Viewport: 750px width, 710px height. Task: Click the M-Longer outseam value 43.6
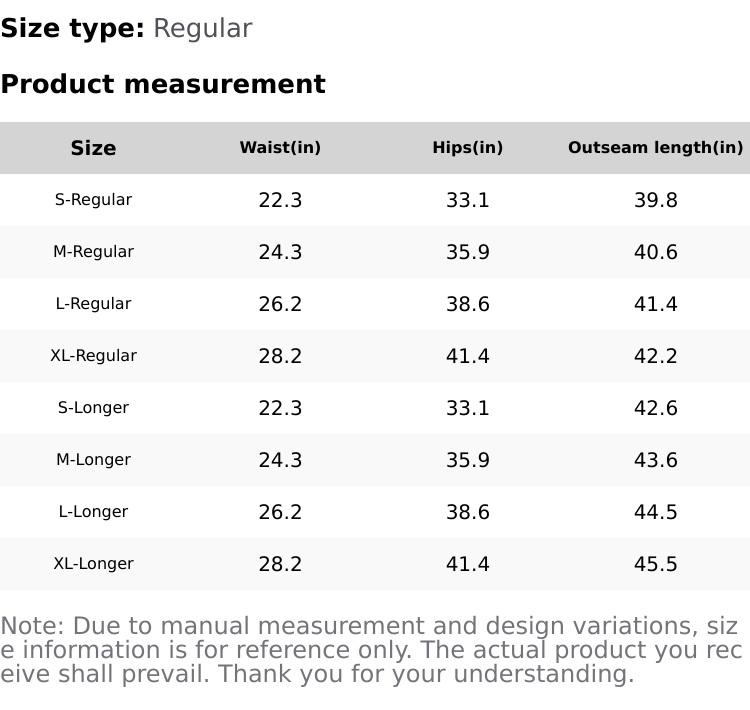655,460
